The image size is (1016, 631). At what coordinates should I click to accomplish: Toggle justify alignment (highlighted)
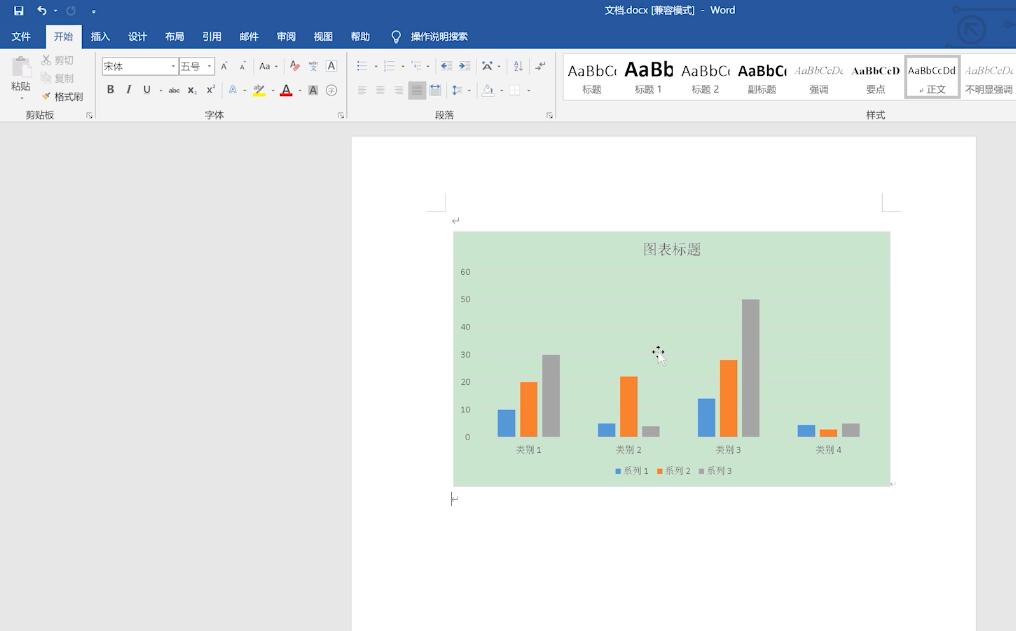coord(417,90)
